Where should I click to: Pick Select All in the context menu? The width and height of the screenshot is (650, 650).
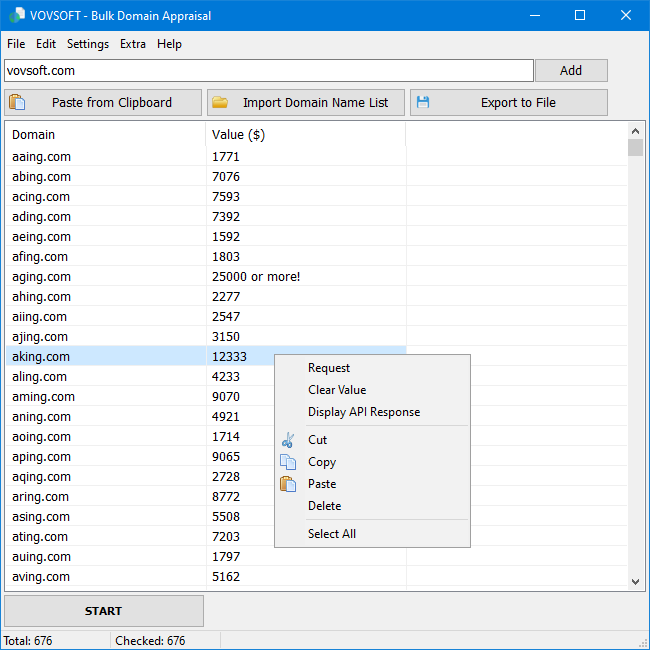point(332,534)
